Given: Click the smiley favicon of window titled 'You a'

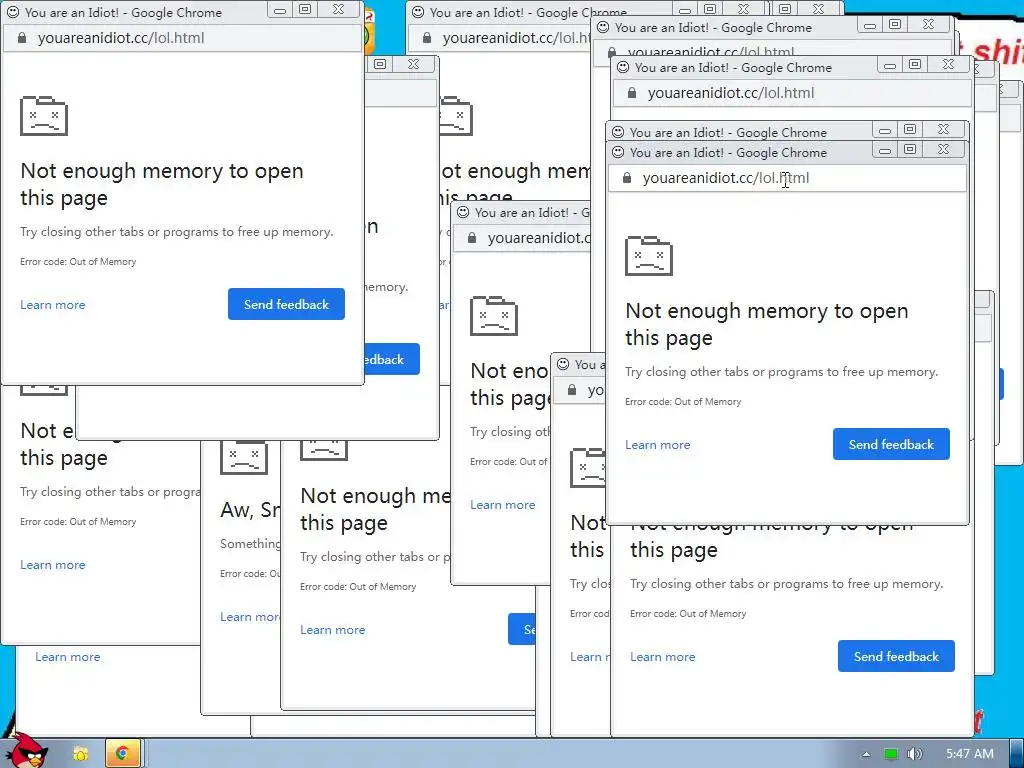Looking at the screenshot, I should click(563, 364).
